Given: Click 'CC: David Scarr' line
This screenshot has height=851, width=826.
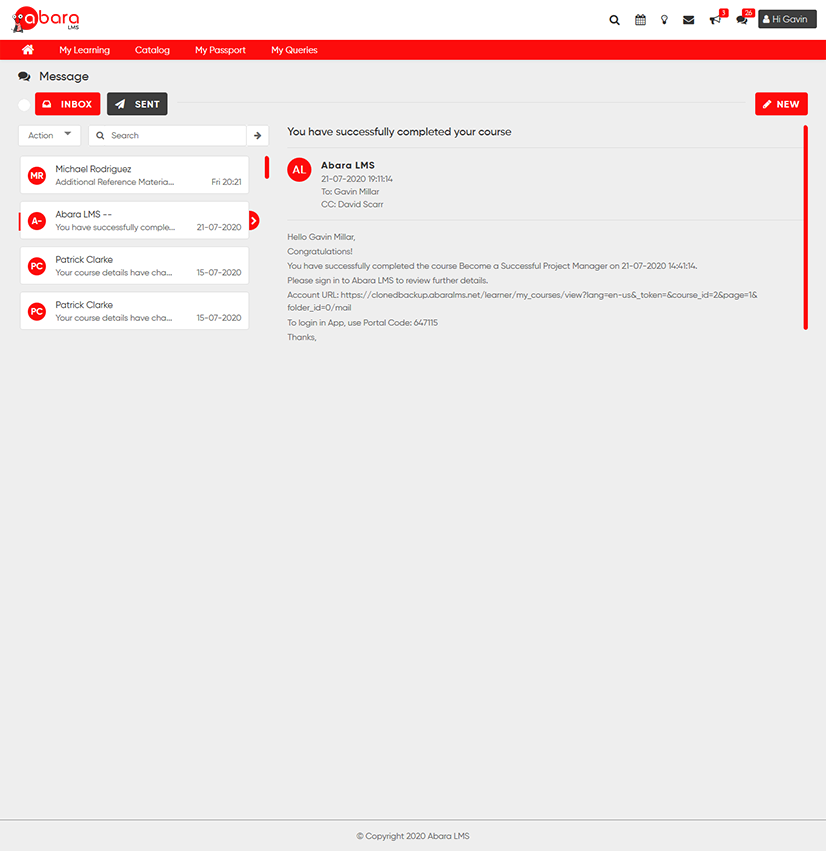Looking at the screenshot, I should click(352, 205).
